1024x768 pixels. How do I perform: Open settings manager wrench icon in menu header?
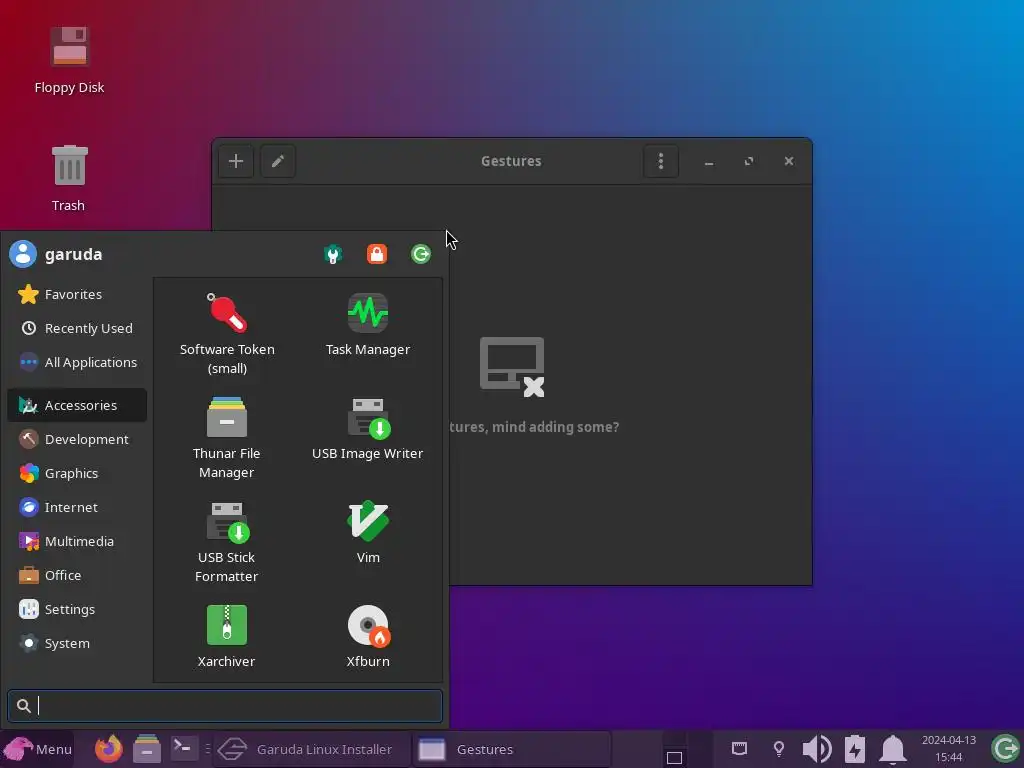click(x=333, y=254)
